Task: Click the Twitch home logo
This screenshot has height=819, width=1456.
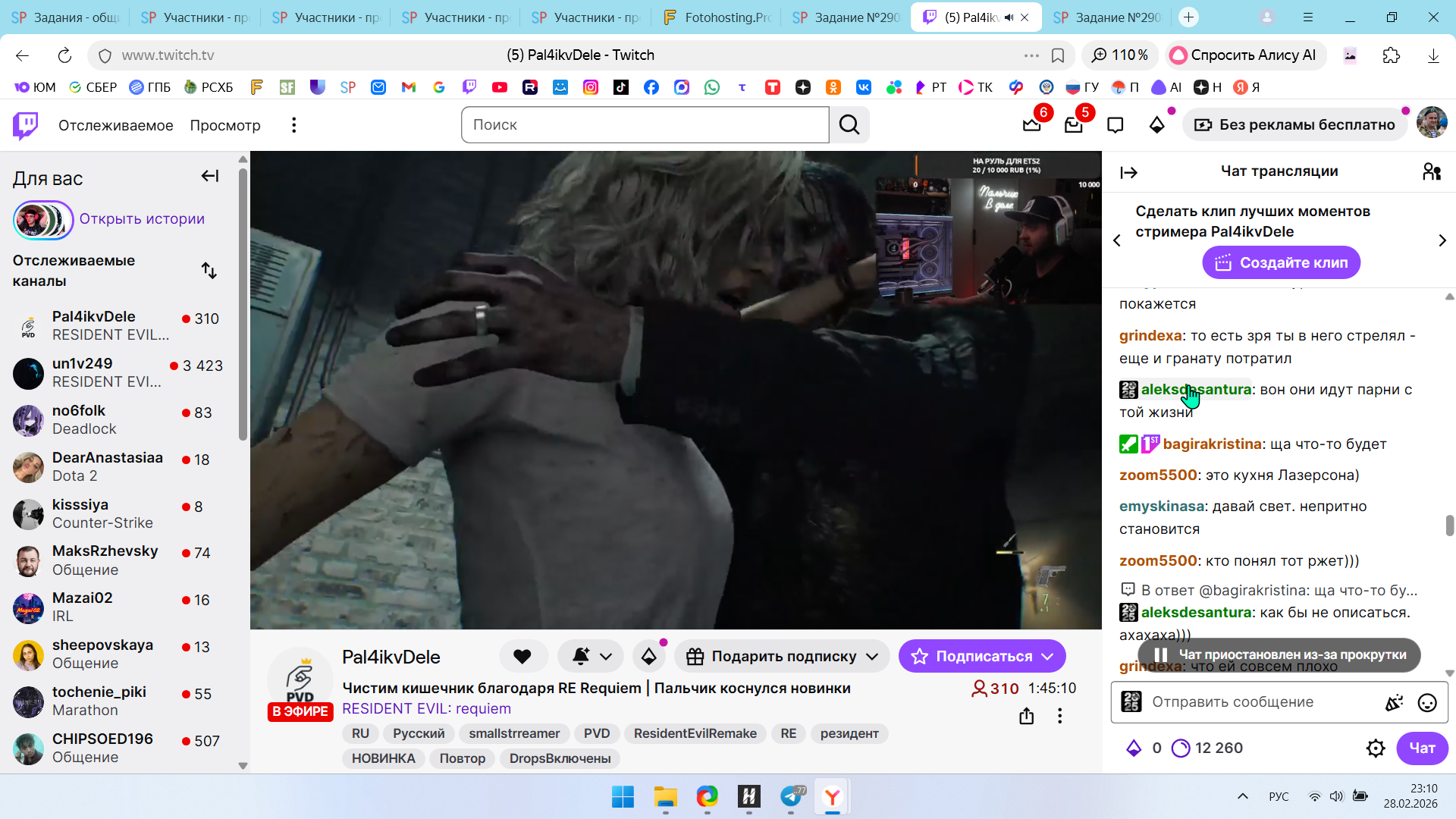Action: [x=26, y=125]
